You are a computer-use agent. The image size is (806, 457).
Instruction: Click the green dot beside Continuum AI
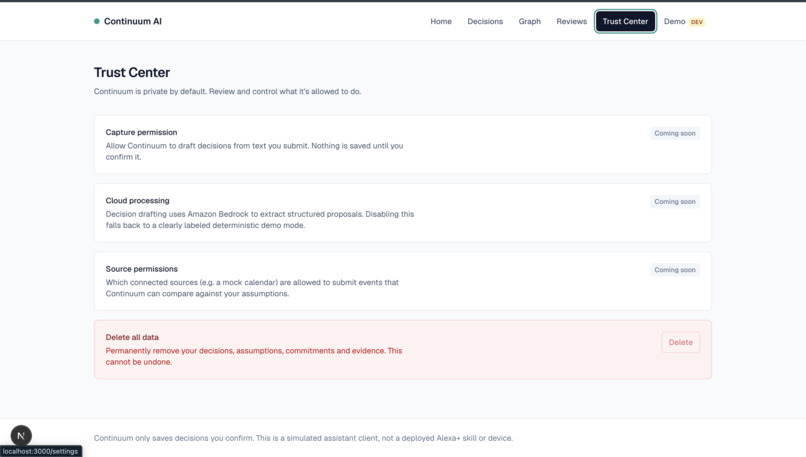point(97,21)
